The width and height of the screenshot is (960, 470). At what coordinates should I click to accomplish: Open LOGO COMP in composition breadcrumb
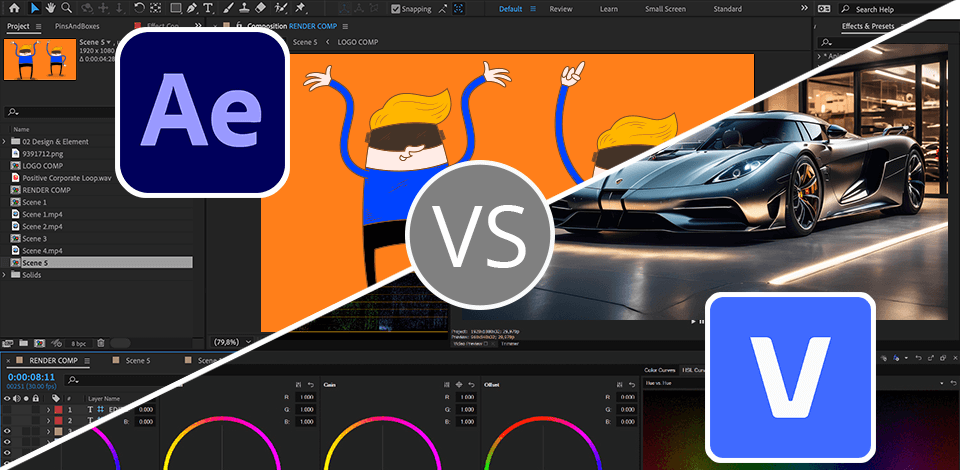tap(358, 42)
